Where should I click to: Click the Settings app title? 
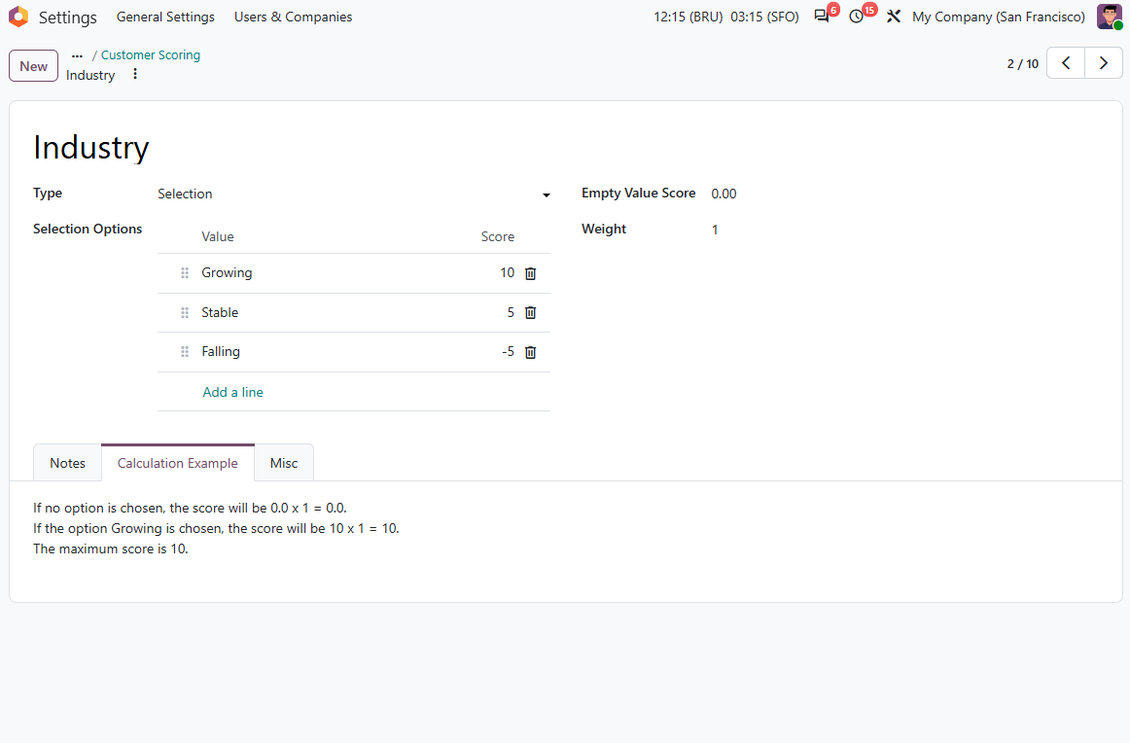[68, 17]
